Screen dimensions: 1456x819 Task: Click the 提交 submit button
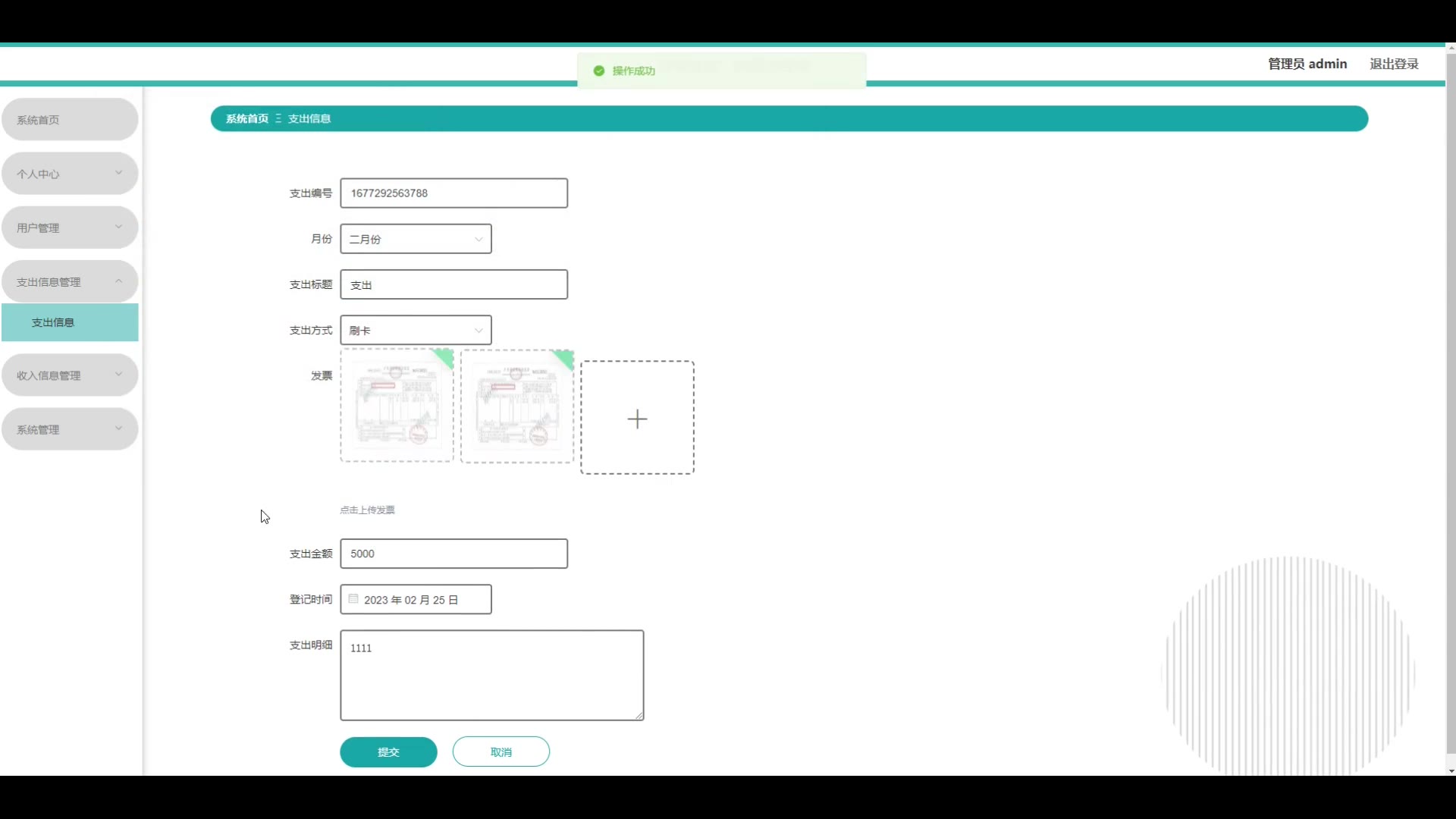(388, 752)
